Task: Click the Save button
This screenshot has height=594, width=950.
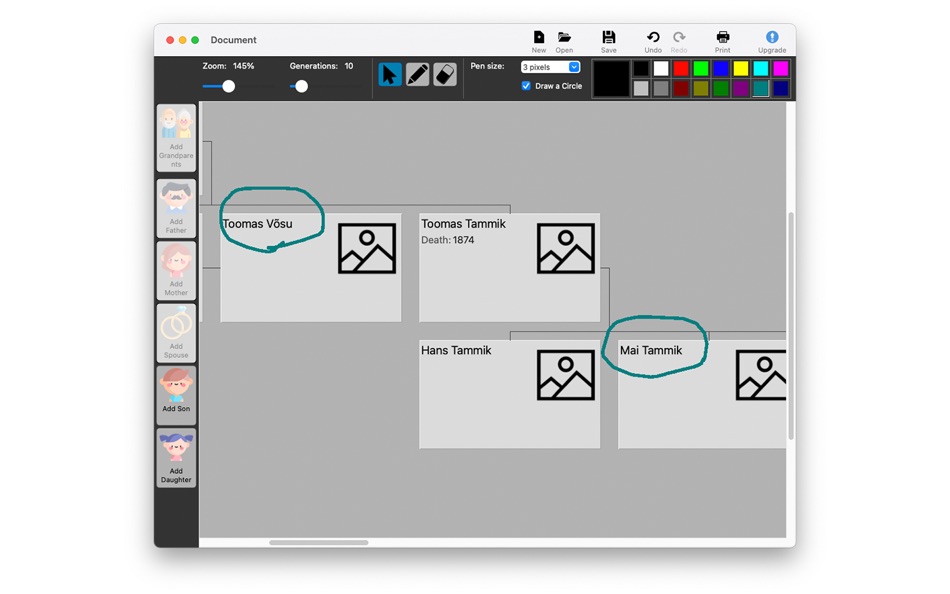Action: pos(608,39)
